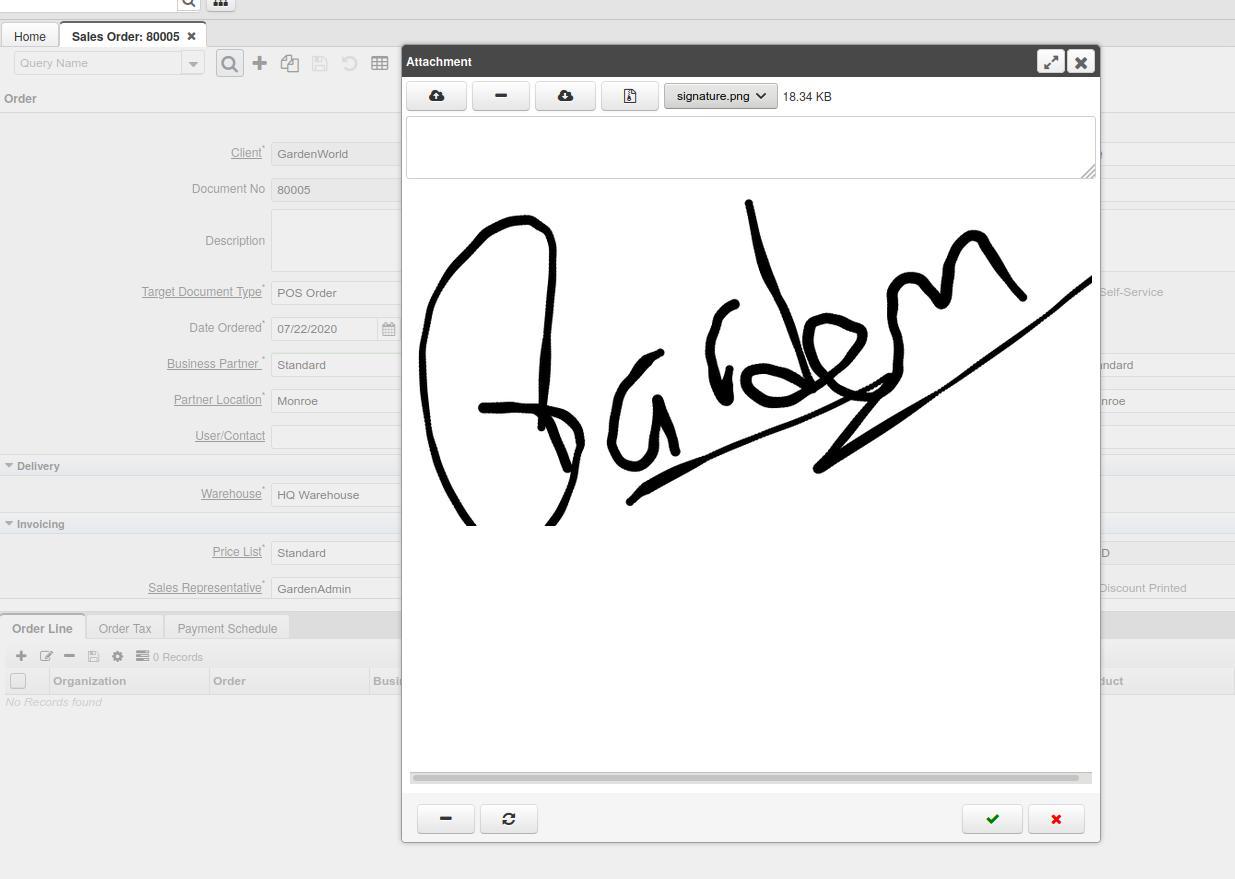The height and width of the screenshot is (879, 1235).
Task: Toggle the select-all checkbox in Order Line grid
Action: 18,681
